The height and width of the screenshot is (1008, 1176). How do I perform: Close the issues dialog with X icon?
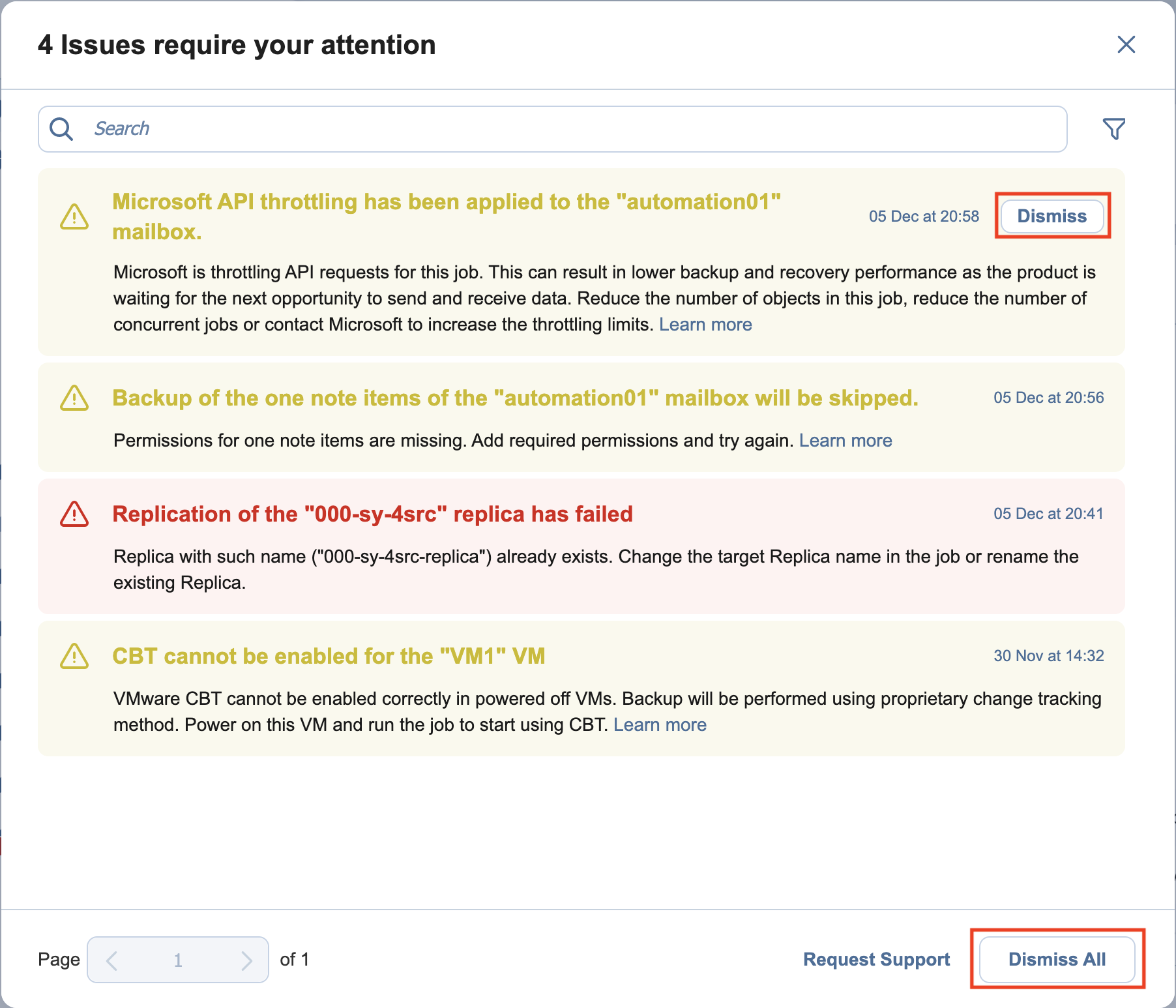coord(1126,44)
